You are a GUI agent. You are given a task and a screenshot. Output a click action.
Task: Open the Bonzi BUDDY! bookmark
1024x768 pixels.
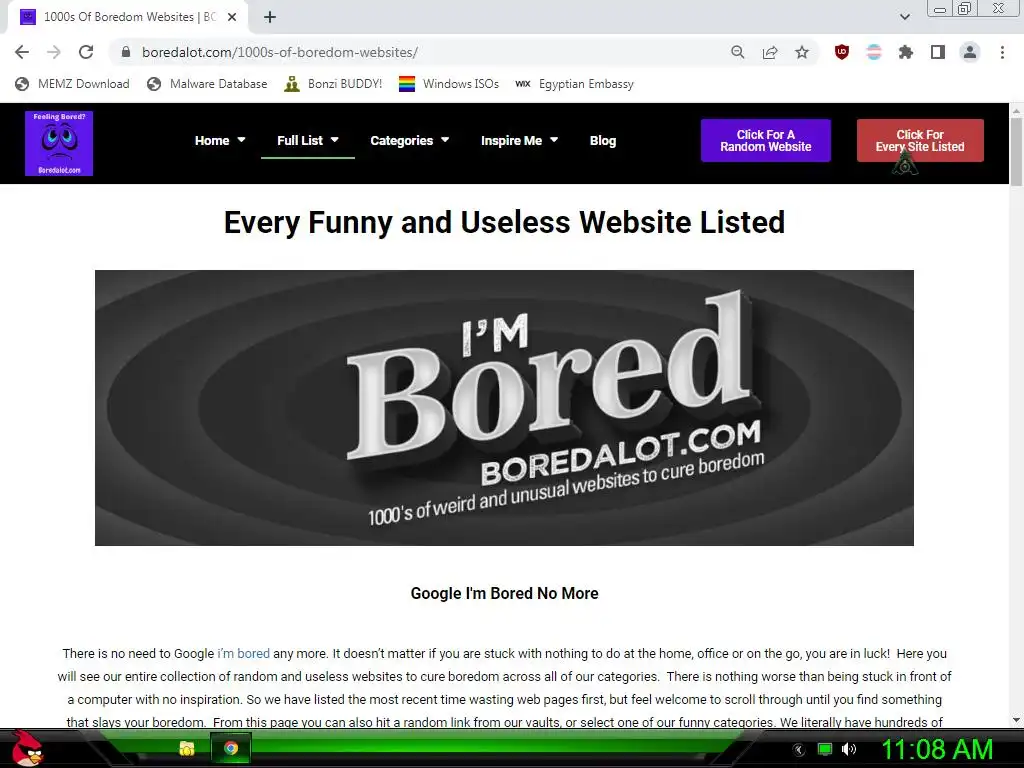333,84
